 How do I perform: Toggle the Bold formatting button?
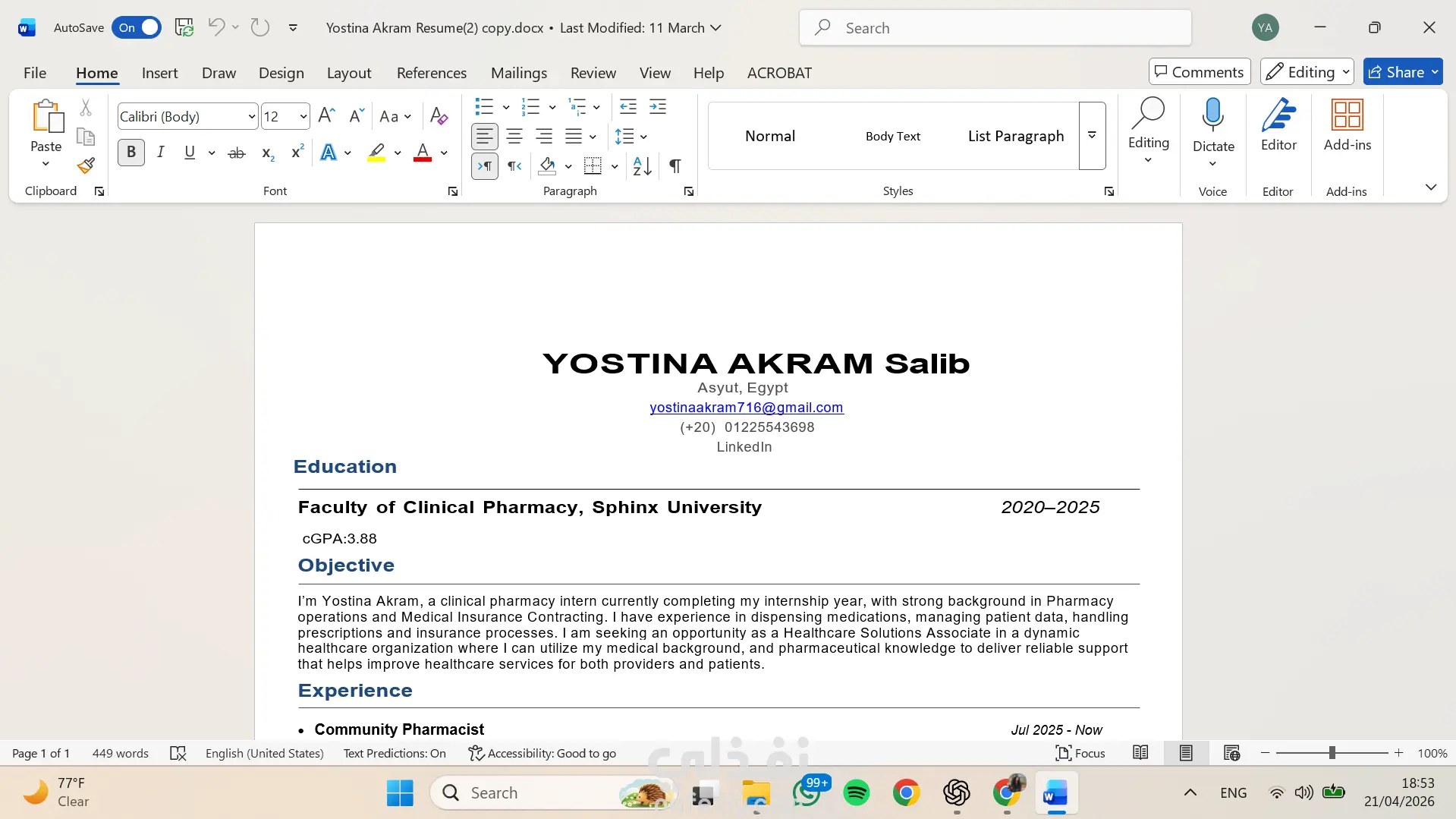tap(131, 153)
